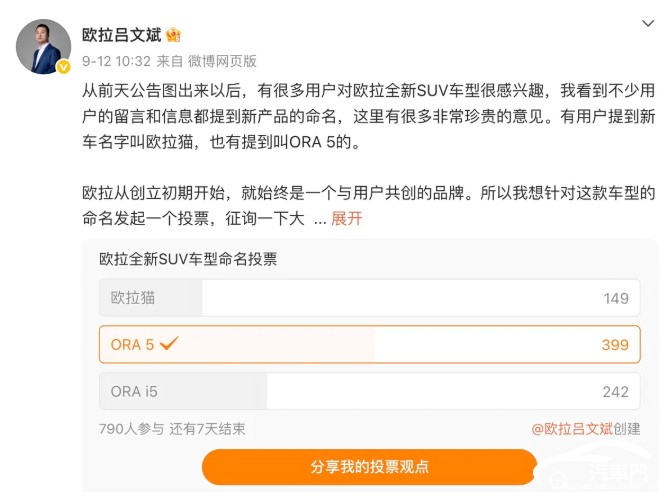Click the profile avatar of 欧拉吕文斌
The height and width of the screenshot is (504, 668).
43,45
